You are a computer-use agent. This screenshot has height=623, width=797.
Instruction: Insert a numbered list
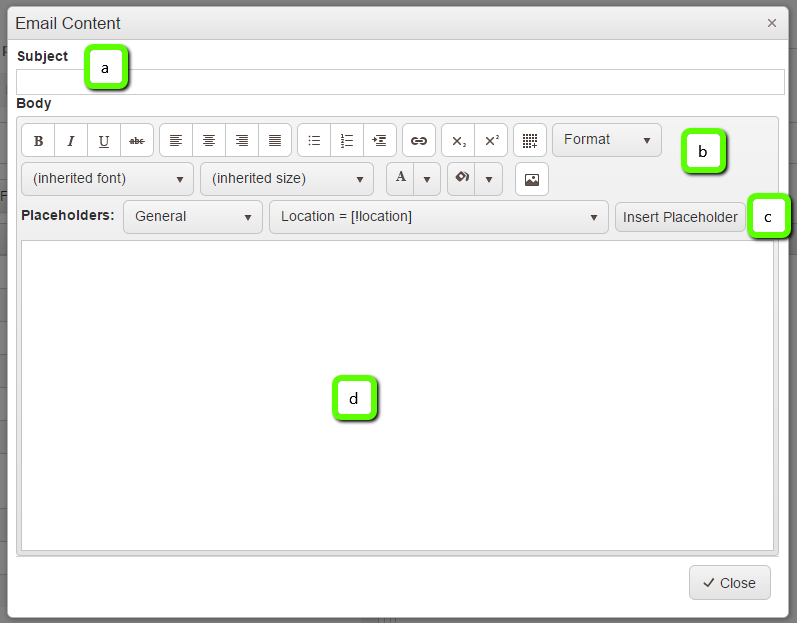(347, 141)
